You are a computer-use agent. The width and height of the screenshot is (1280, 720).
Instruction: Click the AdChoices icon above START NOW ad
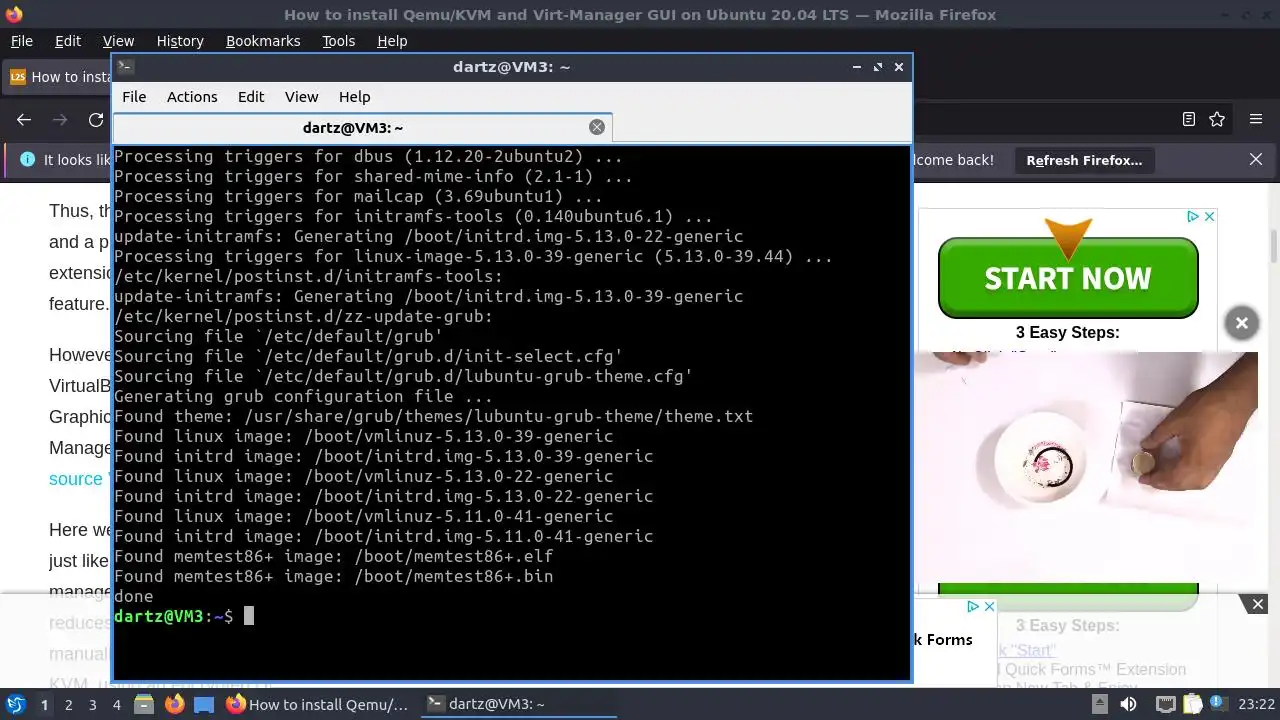point(1193,217)
